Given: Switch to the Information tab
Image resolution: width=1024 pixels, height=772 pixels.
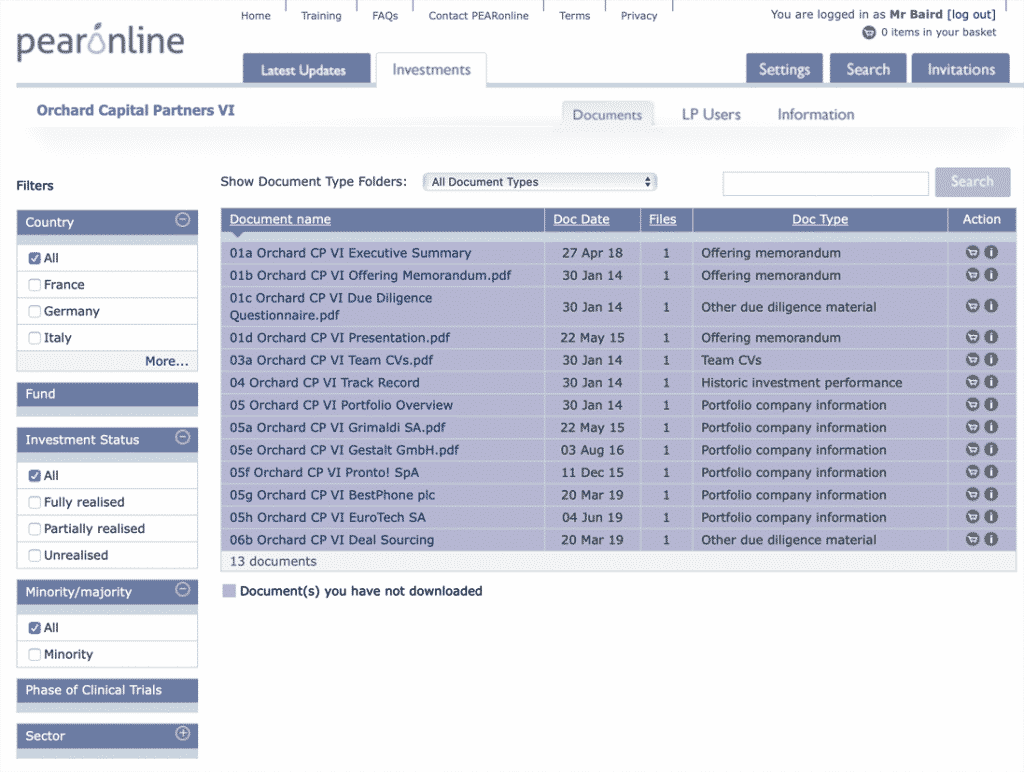Looking at the screenshot, I should [816, 114].
